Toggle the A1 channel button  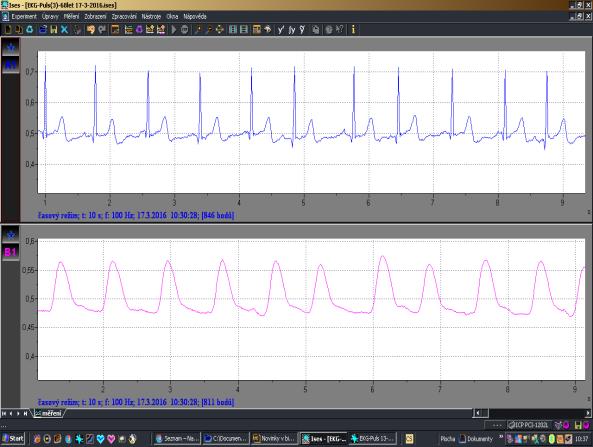point(11,65)
